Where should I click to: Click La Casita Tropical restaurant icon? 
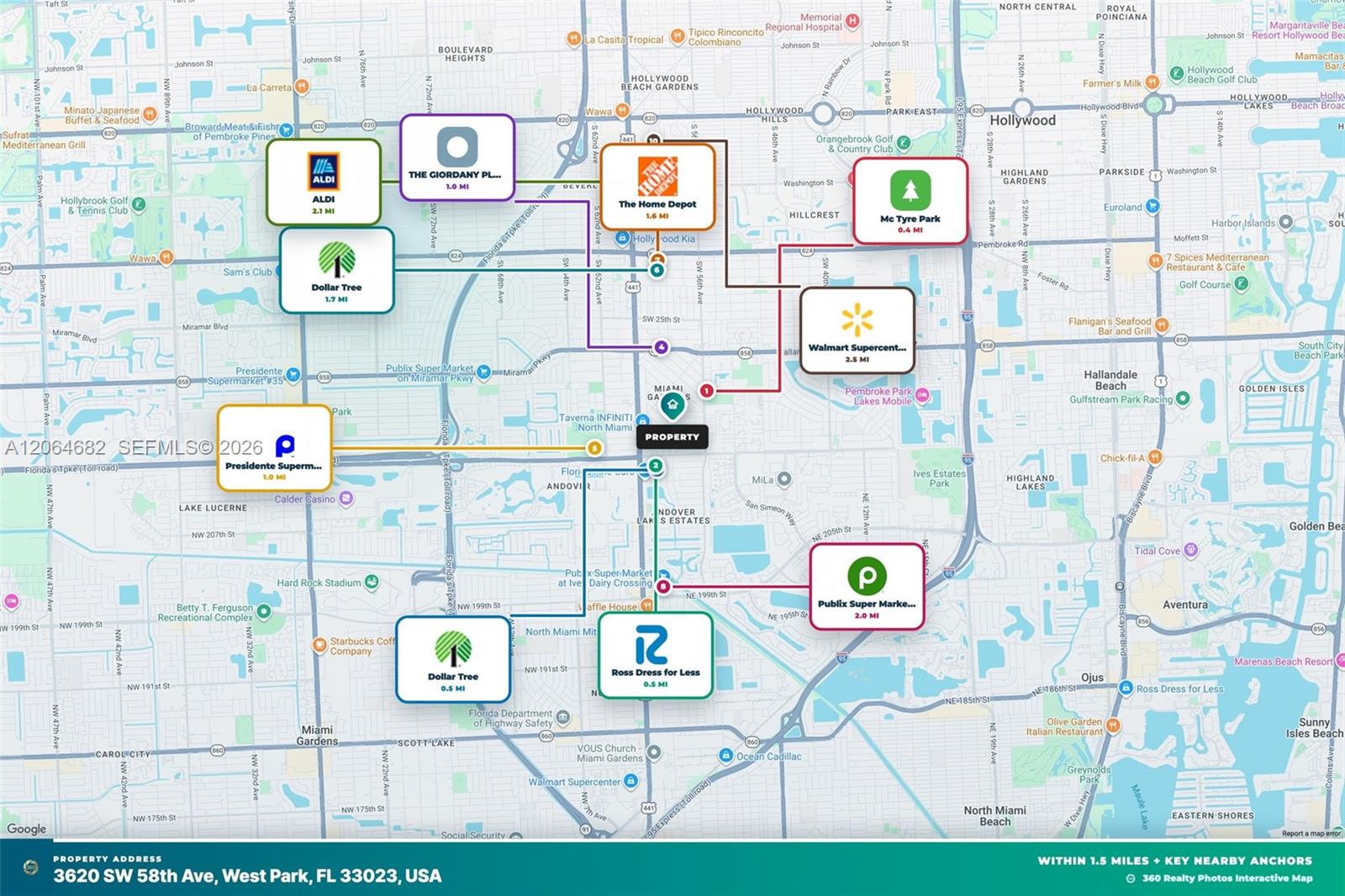pos(574,39)
